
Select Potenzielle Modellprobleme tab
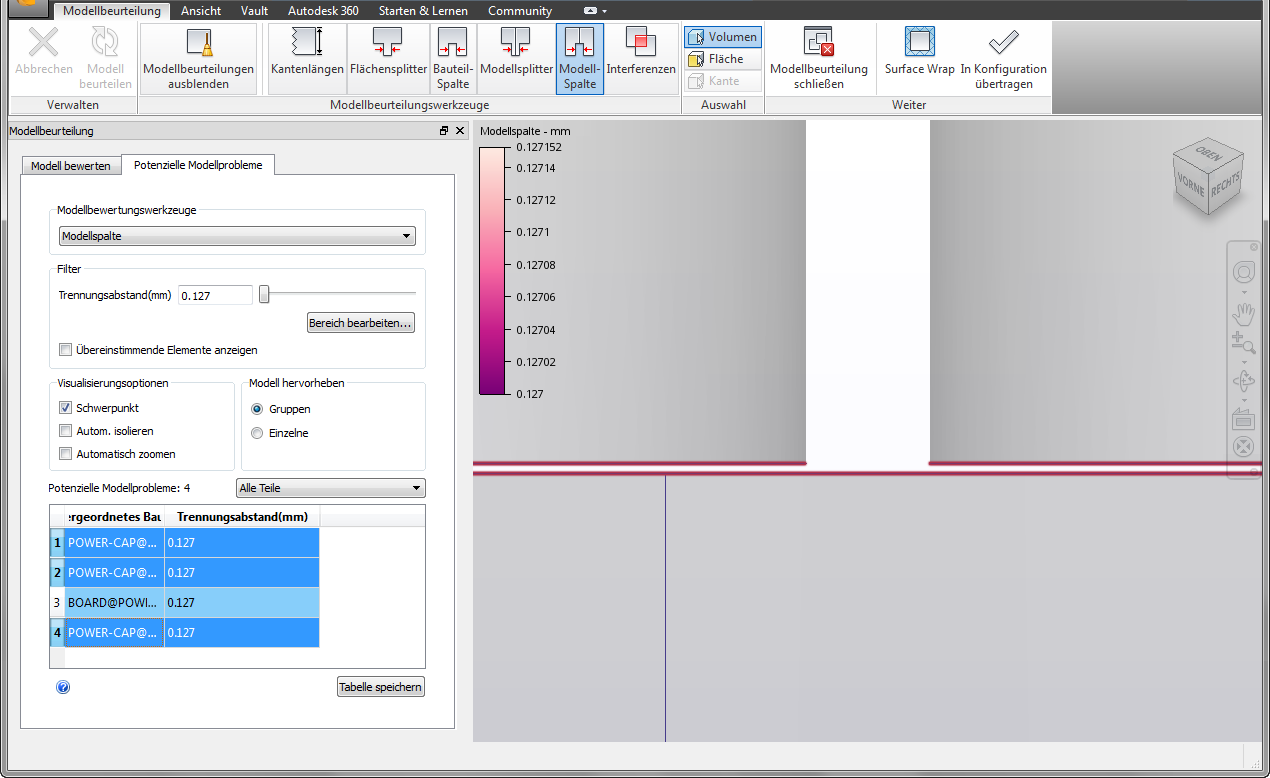click(198, 165)
